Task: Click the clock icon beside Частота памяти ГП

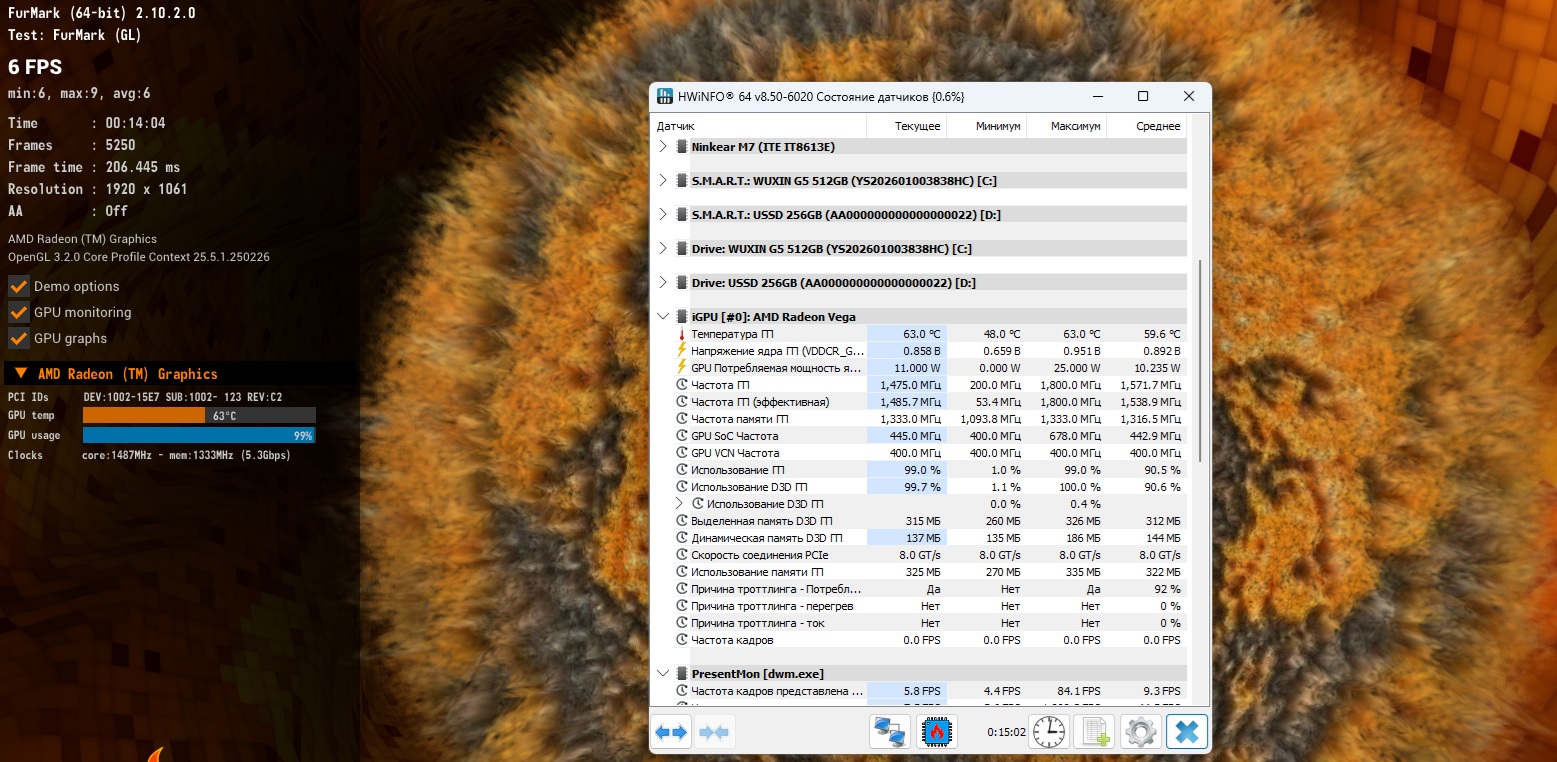Action: point(683,419)
